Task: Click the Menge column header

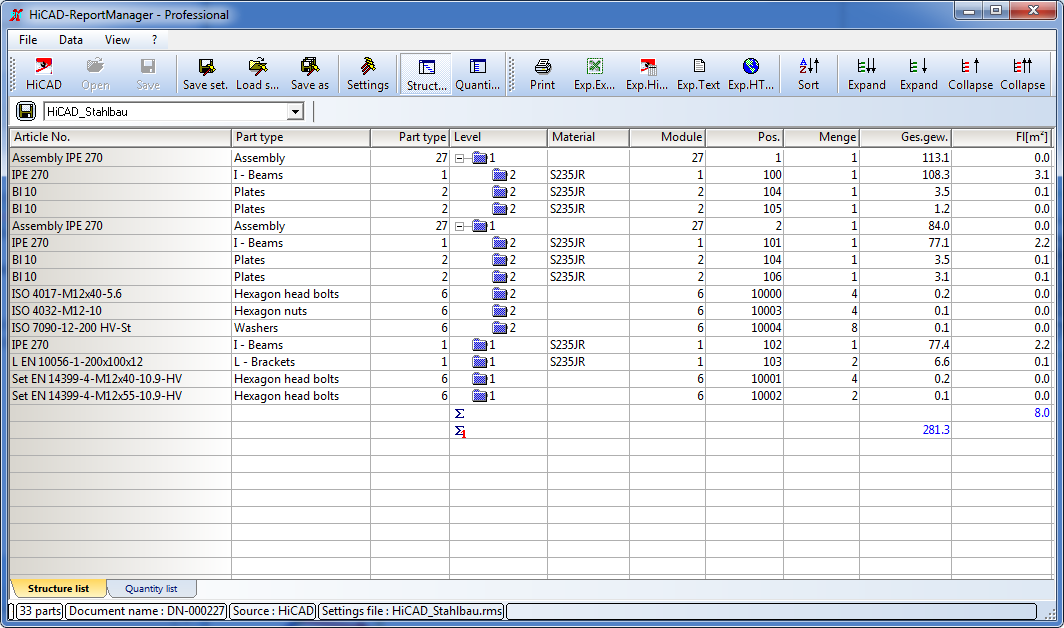Action: tap(822, 137)
